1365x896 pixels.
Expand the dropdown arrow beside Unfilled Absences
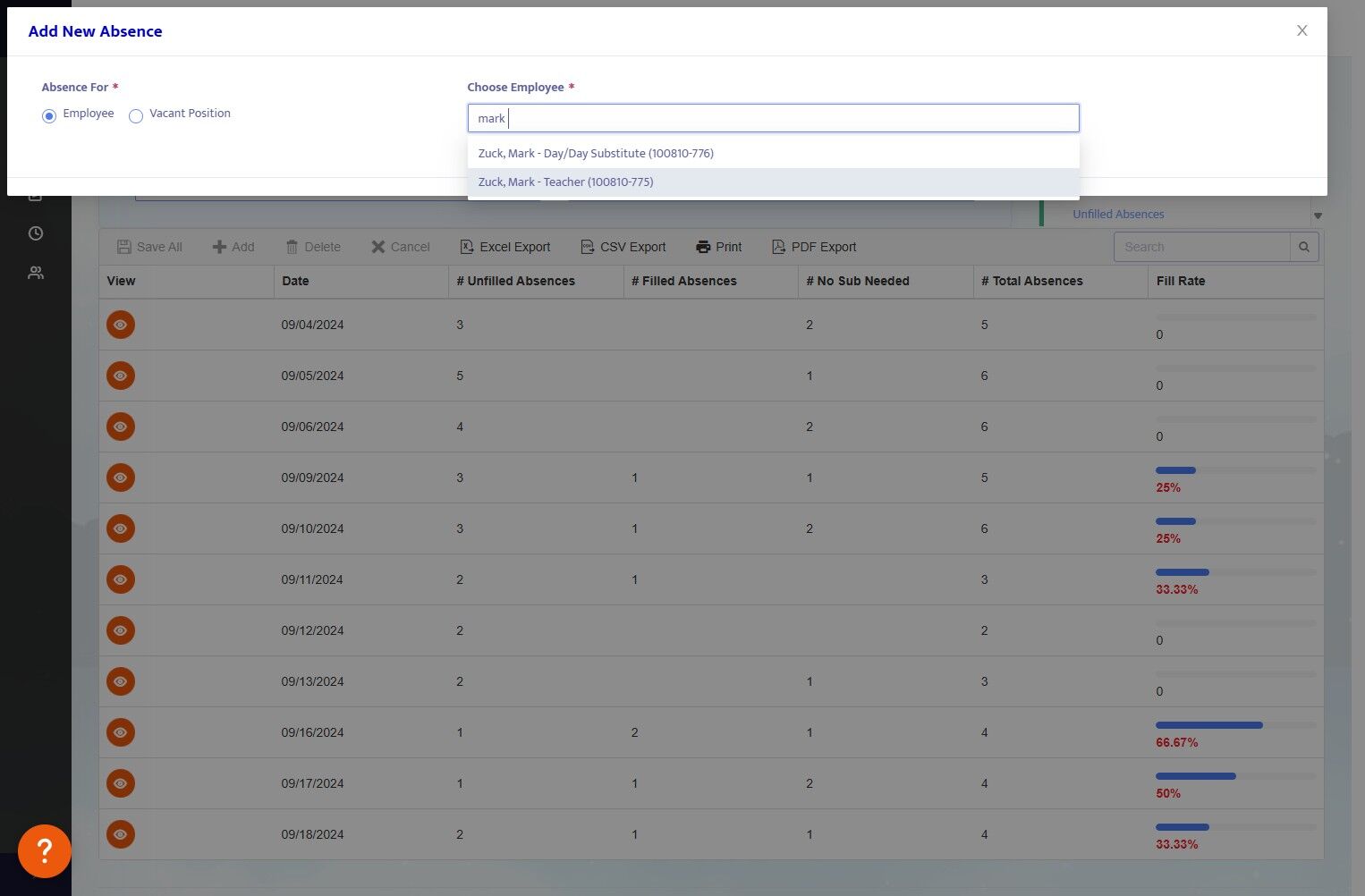click(1318, 216)
